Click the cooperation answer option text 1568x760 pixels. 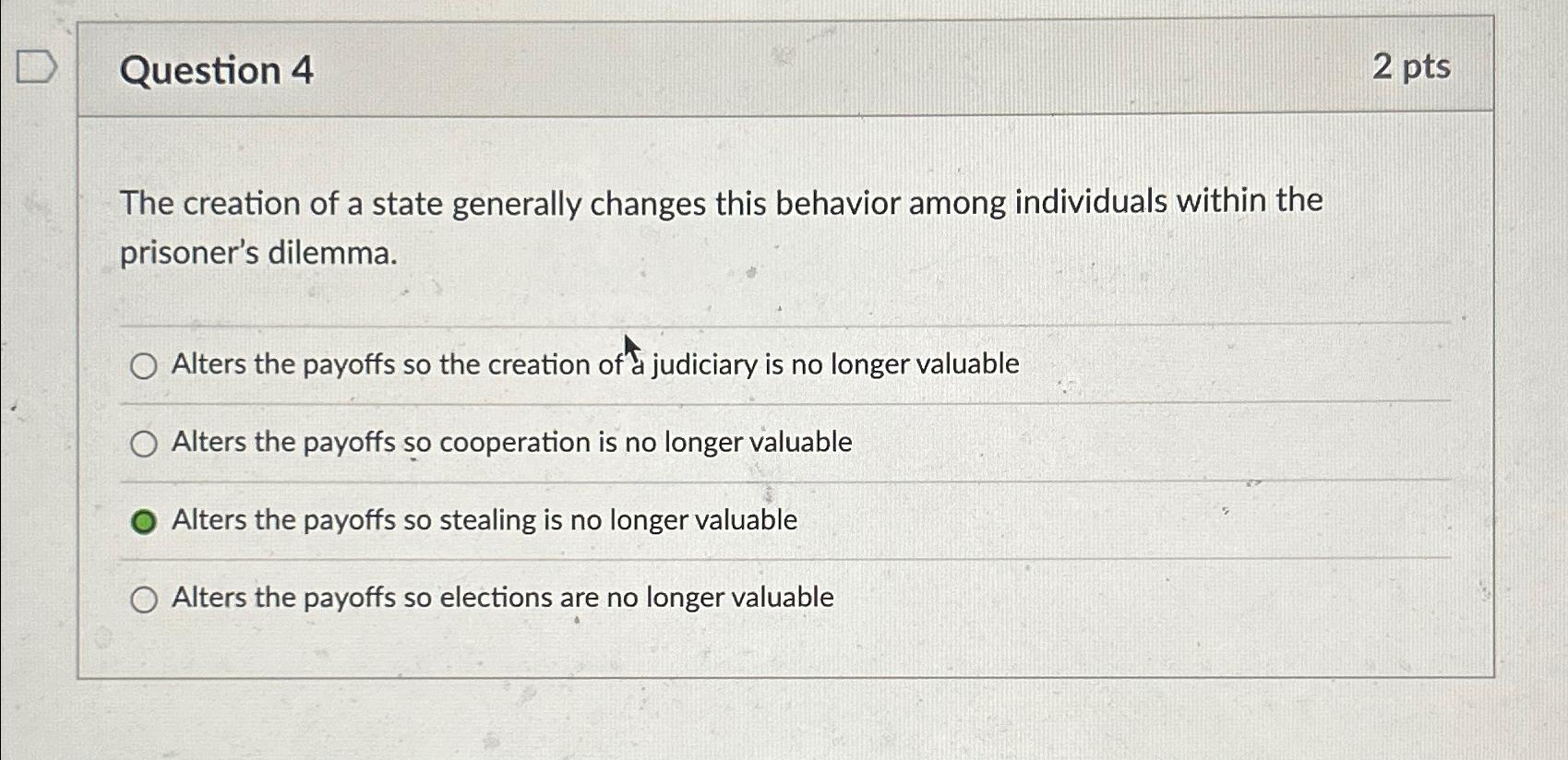(510, 443)
